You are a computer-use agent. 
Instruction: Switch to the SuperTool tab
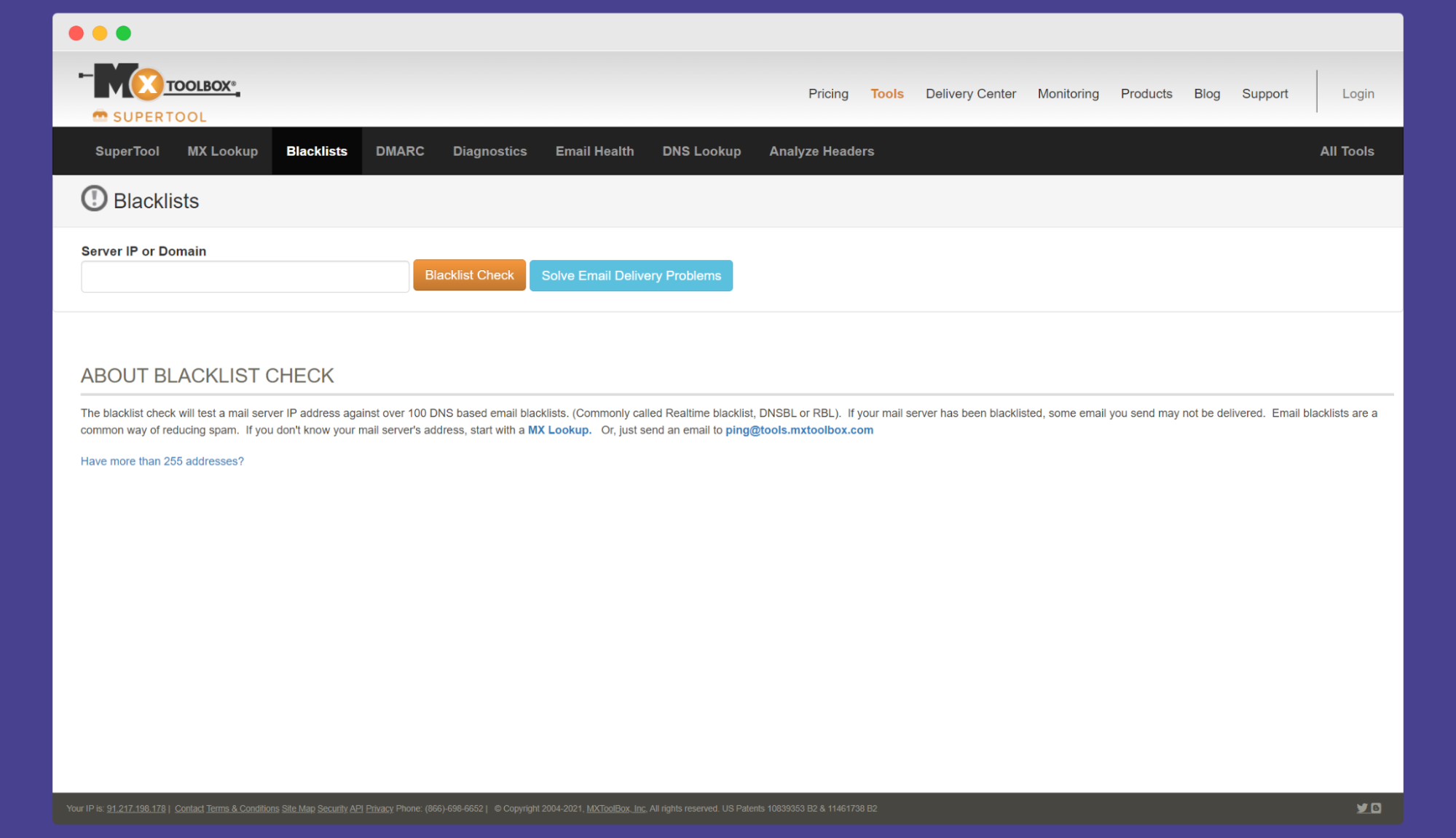pyautogui.click(x=128, y=151)
